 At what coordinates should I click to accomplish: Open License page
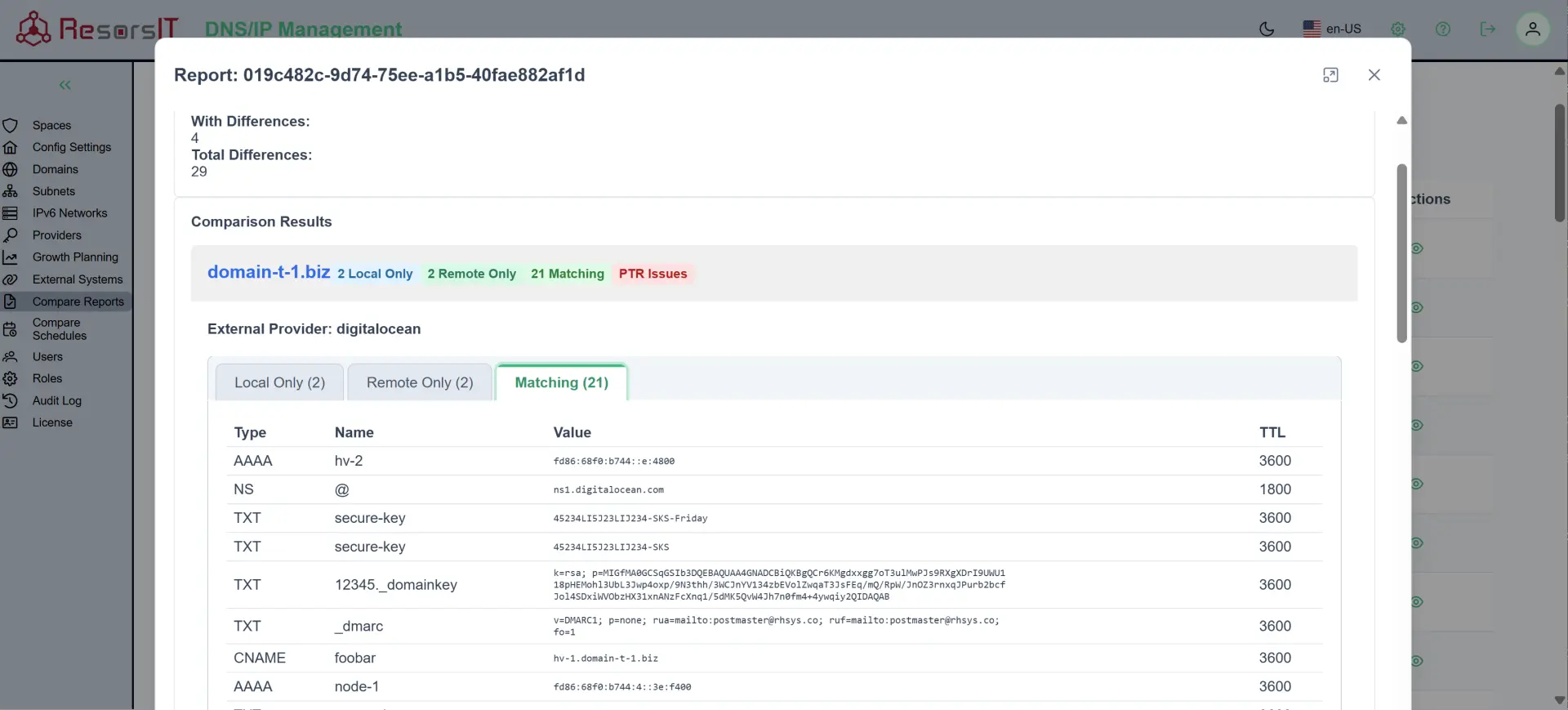pyautogui.click(x=52, y=422)
